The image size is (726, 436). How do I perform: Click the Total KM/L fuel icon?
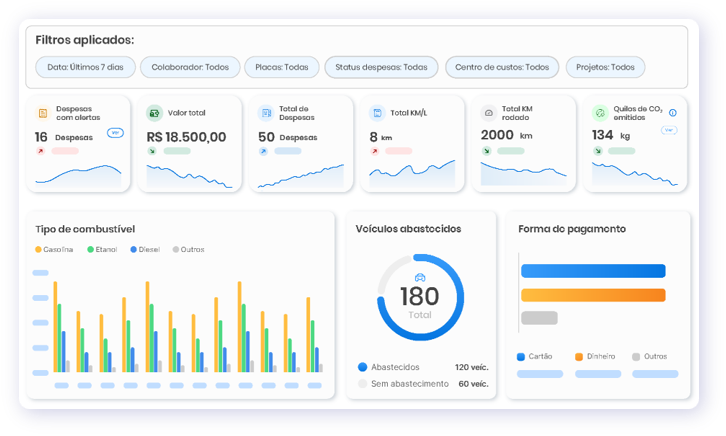tap(377, 113)
